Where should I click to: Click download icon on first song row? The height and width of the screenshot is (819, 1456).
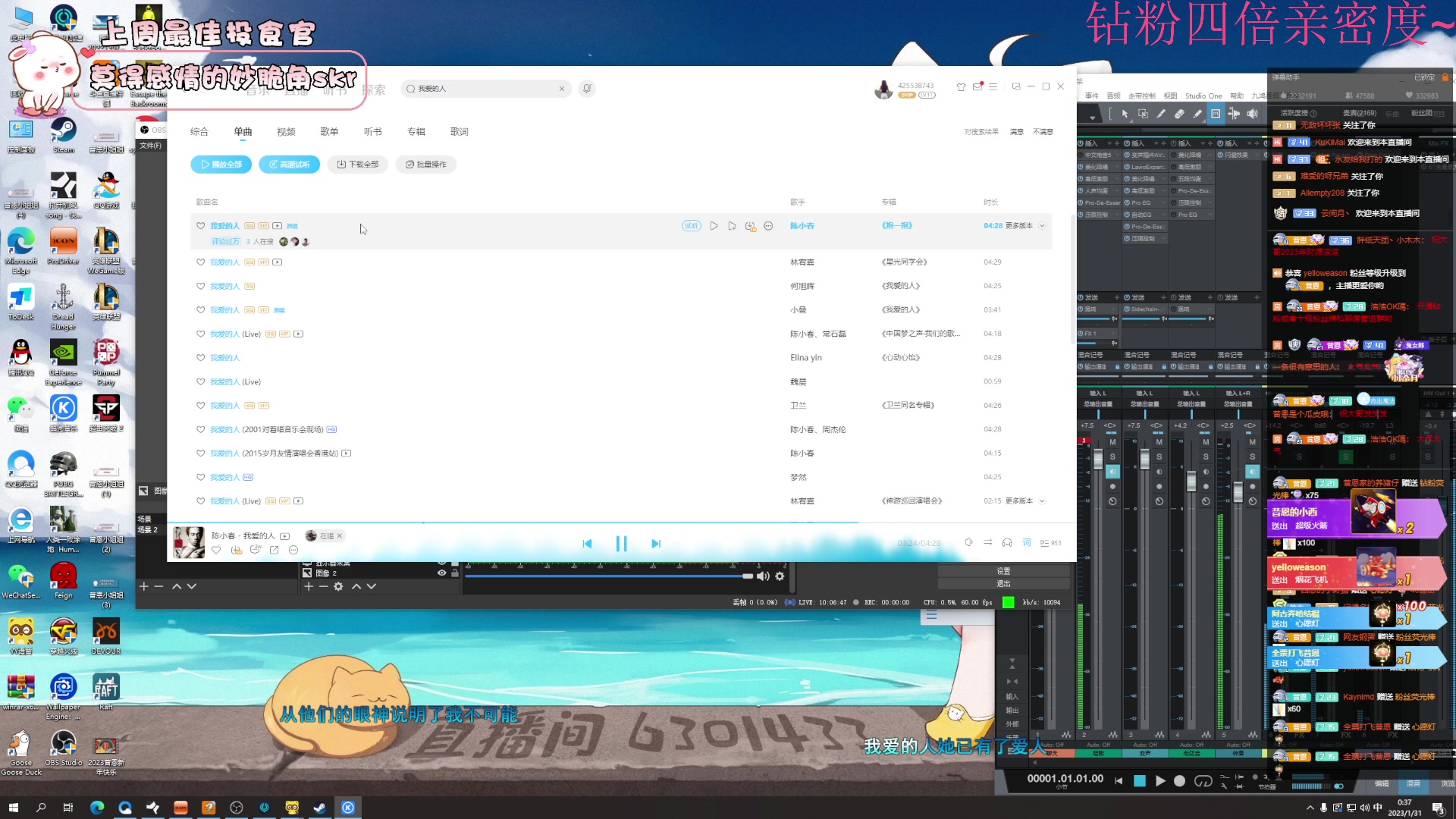pos(750,226)
